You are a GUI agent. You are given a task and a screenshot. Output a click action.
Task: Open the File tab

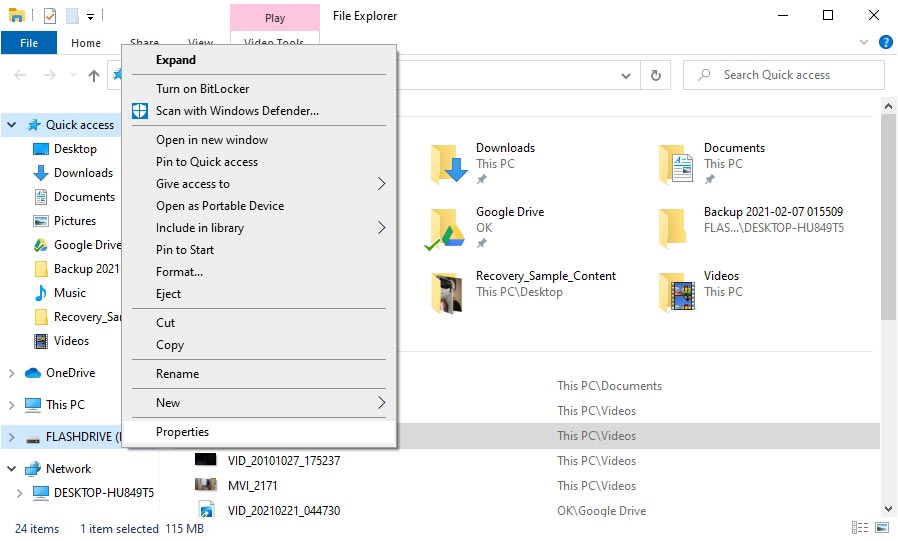29,43
